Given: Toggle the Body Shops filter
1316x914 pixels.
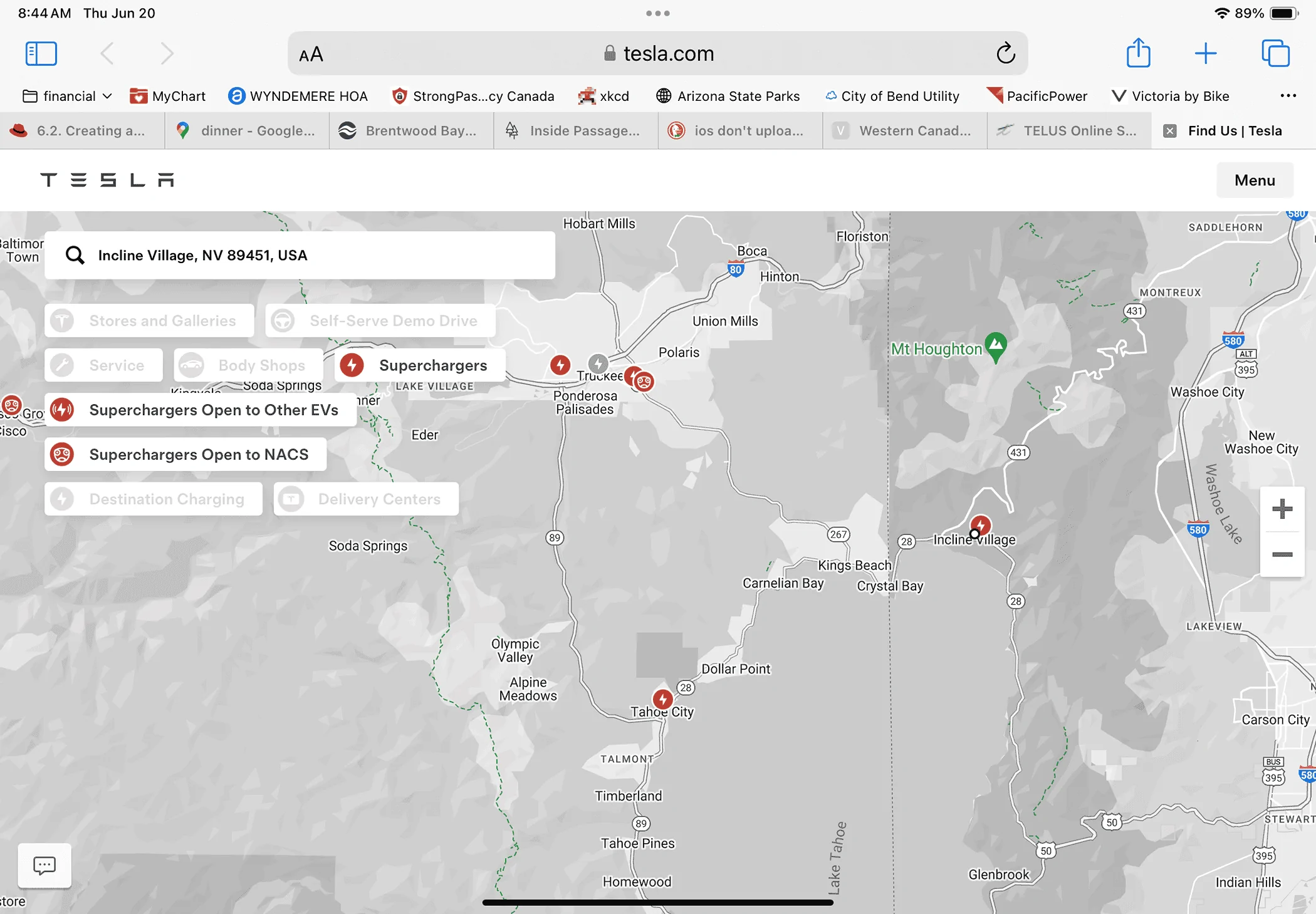Looking at the screenshot, I should click(248, 365).
